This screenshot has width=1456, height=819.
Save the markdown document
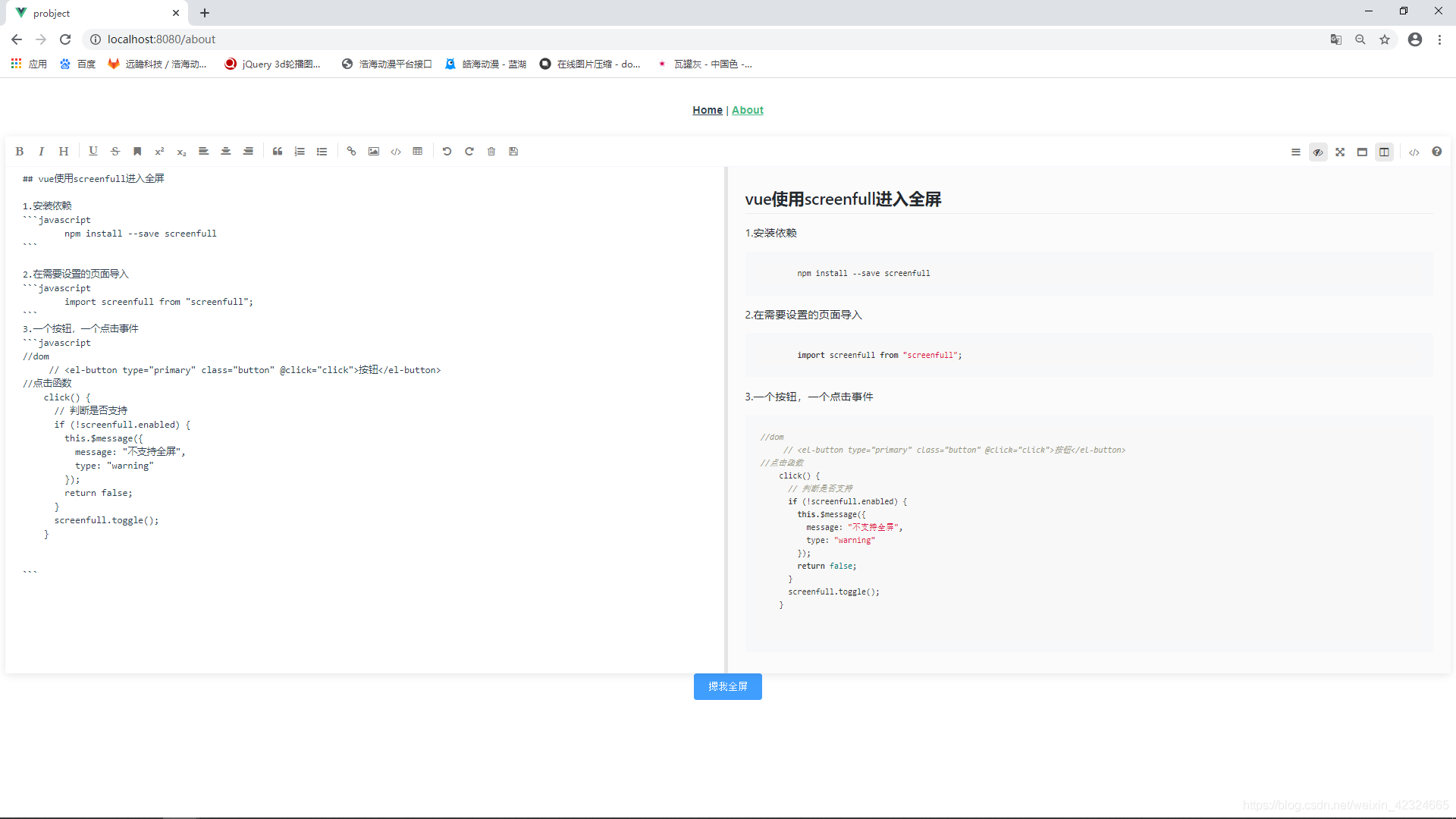(513, 152)
